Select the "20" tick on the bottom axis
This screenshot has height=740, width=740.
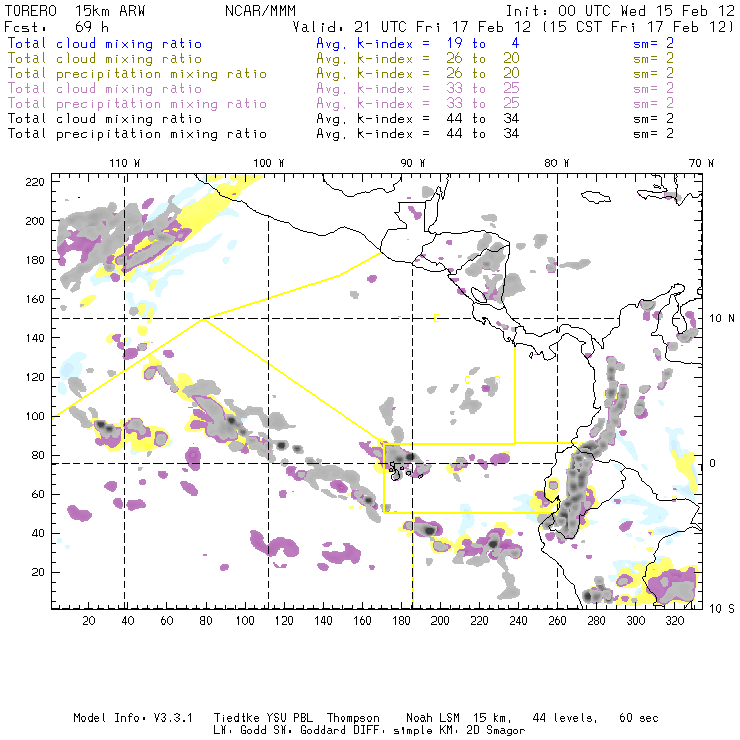pos(89,621)
